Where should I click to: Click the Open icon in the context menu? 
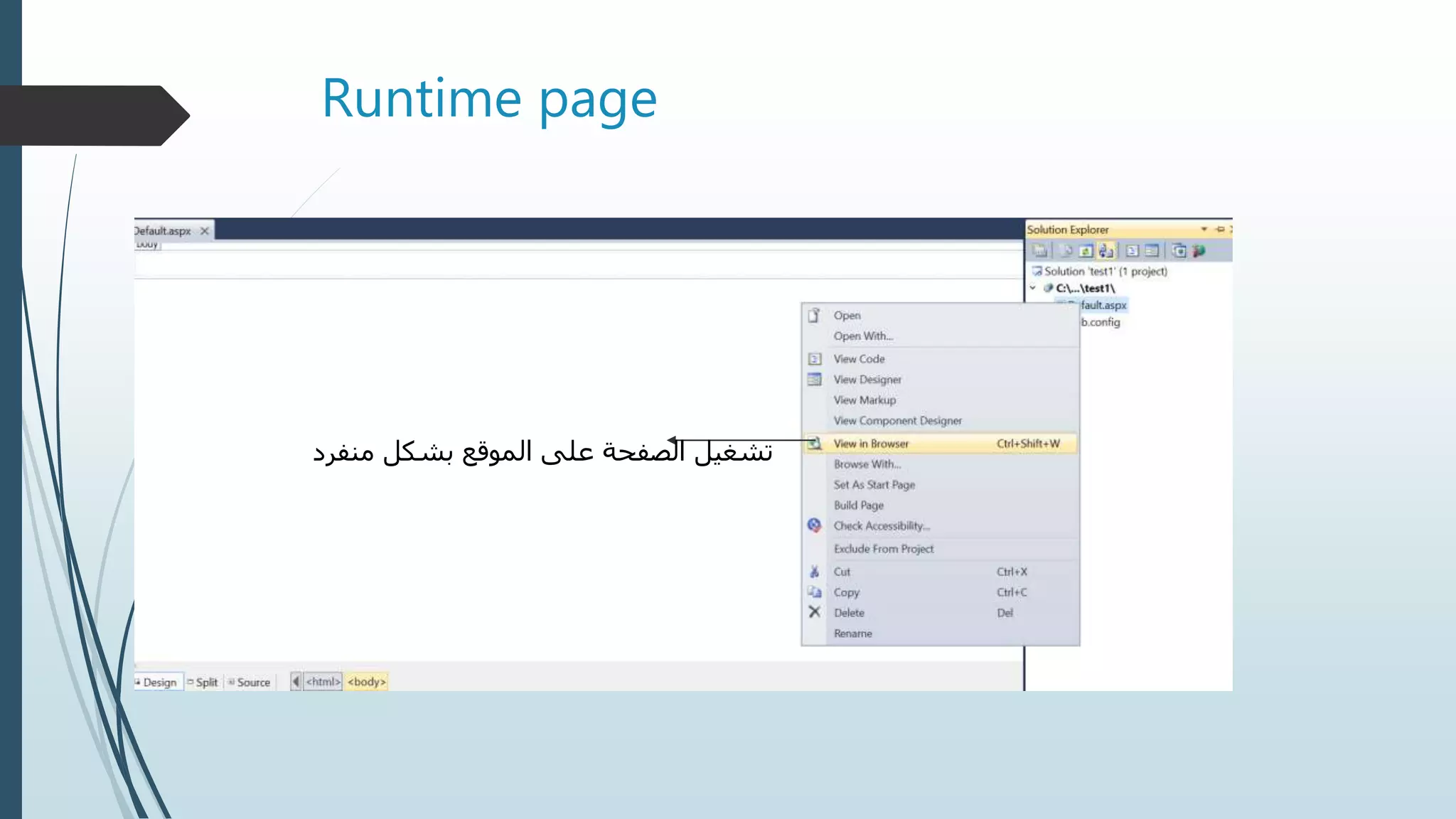(814, 315)
